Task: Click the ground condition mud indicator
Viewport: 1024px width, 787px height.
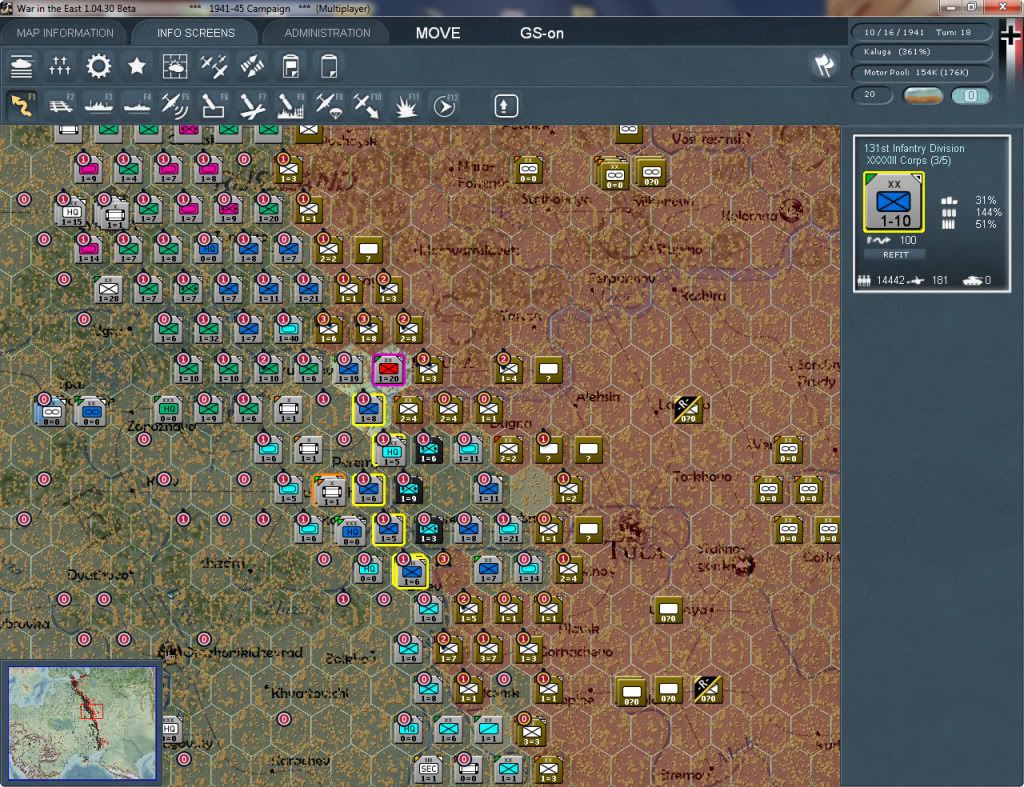Action: [x=923, y=95]
